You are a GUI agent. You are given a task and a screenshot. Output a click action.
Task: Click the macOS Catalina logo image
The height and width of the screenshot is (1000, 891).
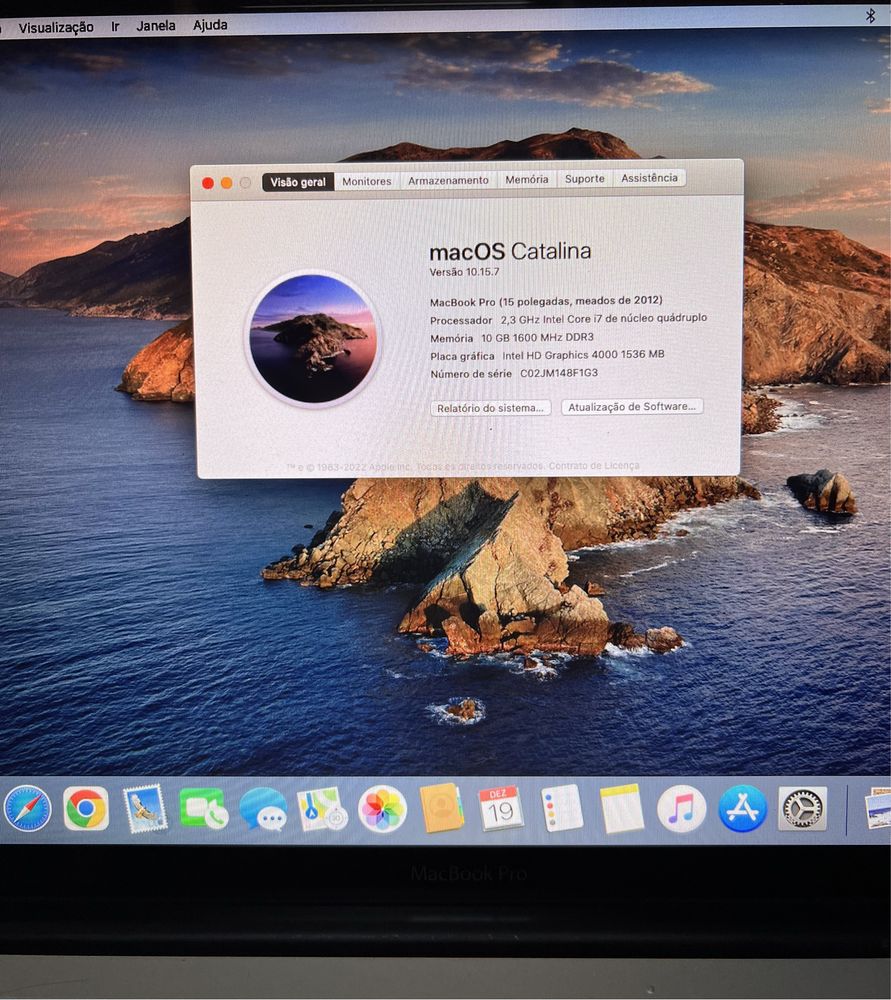[x=313, y=338]
